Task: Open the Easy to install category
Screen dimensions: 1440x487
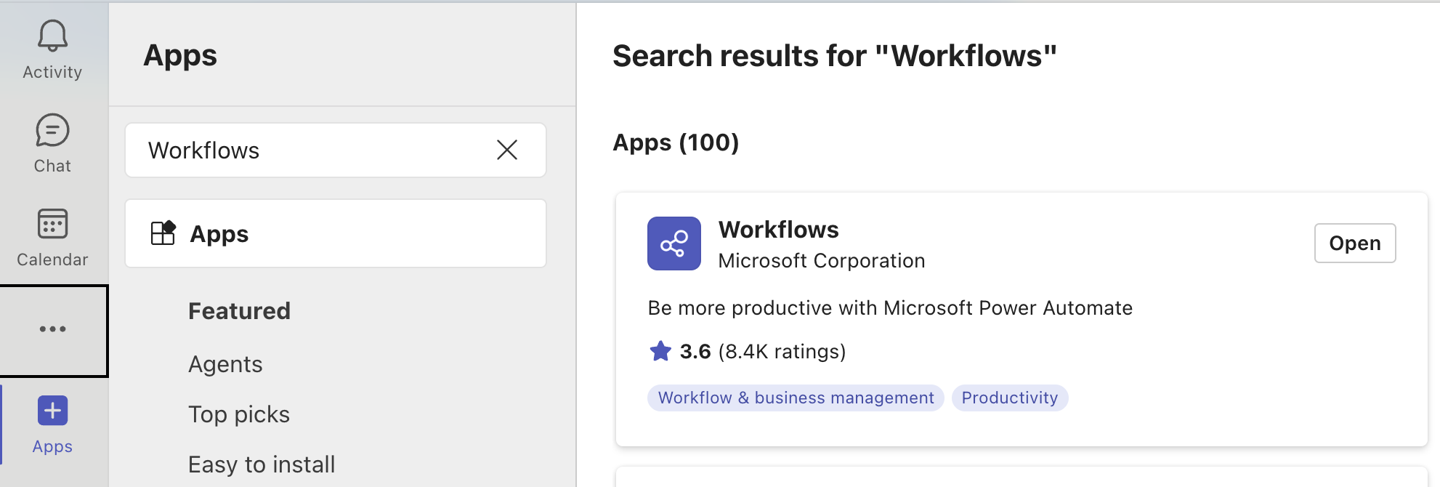Action: pyautogui.click(x=261, y=464)
